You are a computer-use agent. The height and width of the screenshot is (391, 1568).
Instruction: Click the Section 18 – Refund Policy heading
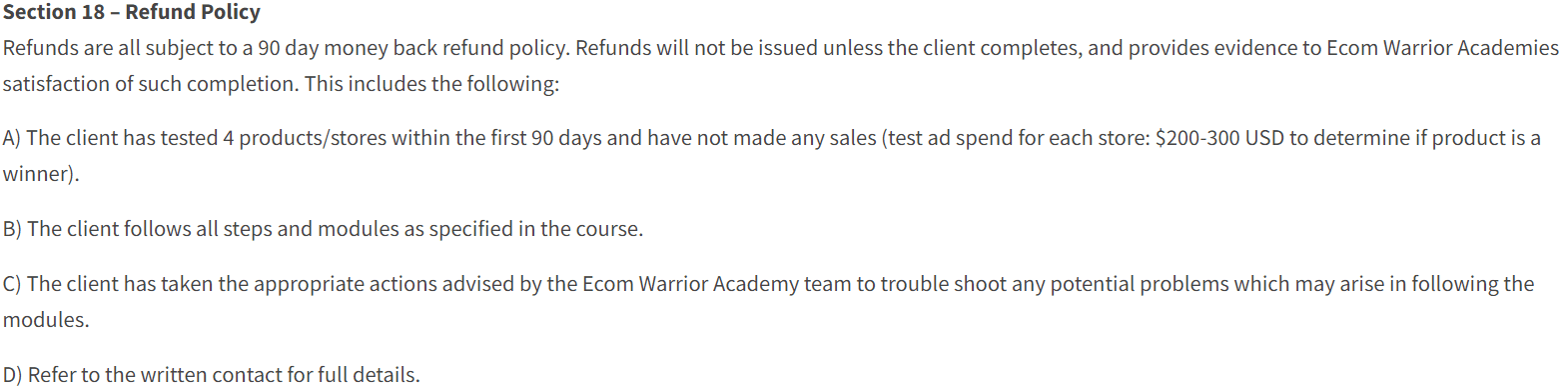[131, 12]
